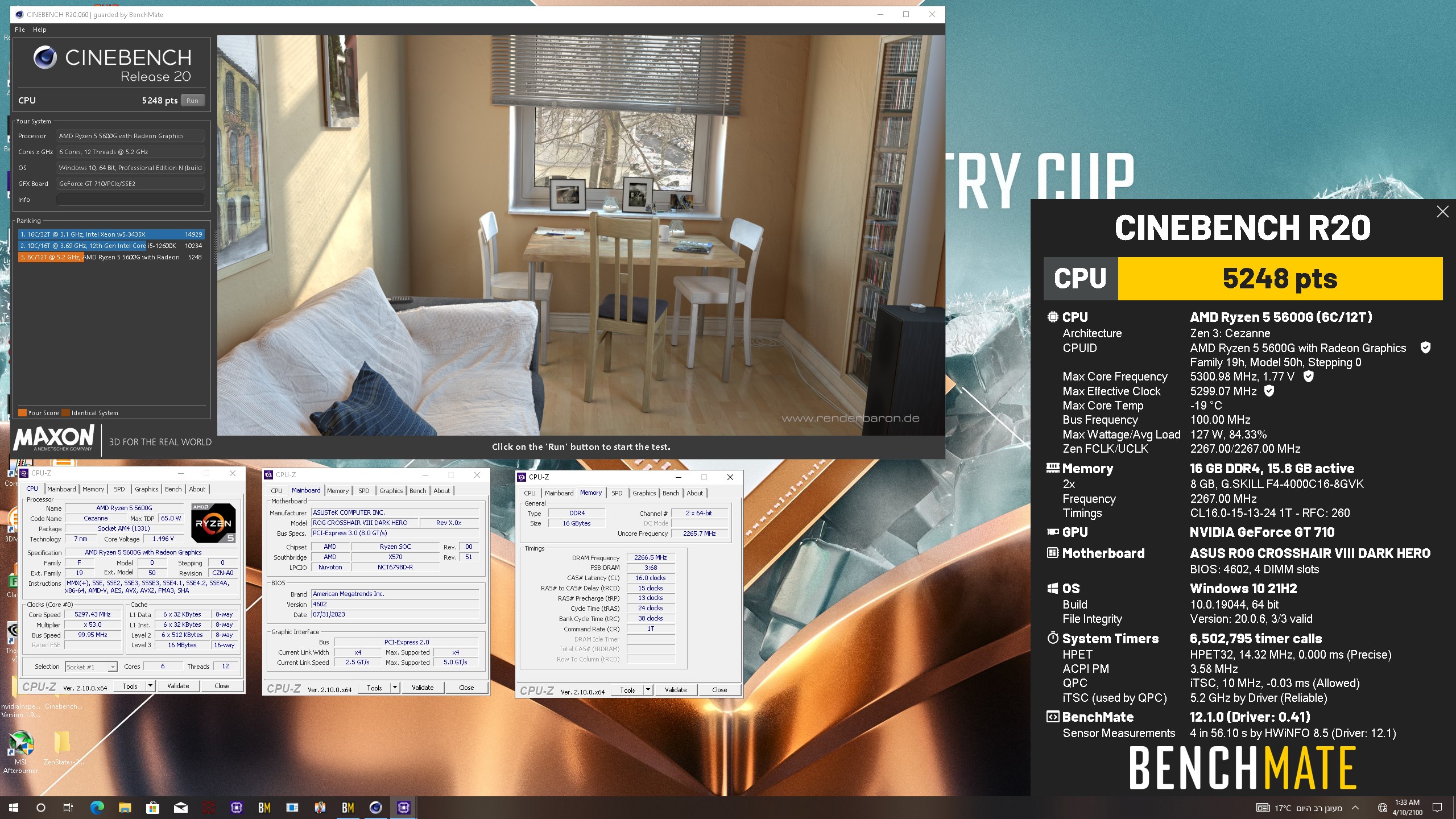
Task: Select the Ryzen 5 5600G ranking row
Action: coord(111,257)
